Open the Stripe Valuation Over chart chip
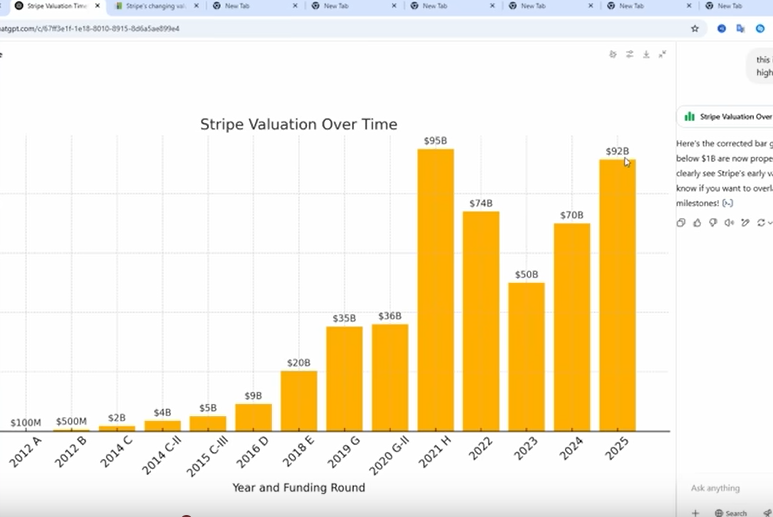The image size is (773, 517). pyautogui.click(x=727, y=117)
